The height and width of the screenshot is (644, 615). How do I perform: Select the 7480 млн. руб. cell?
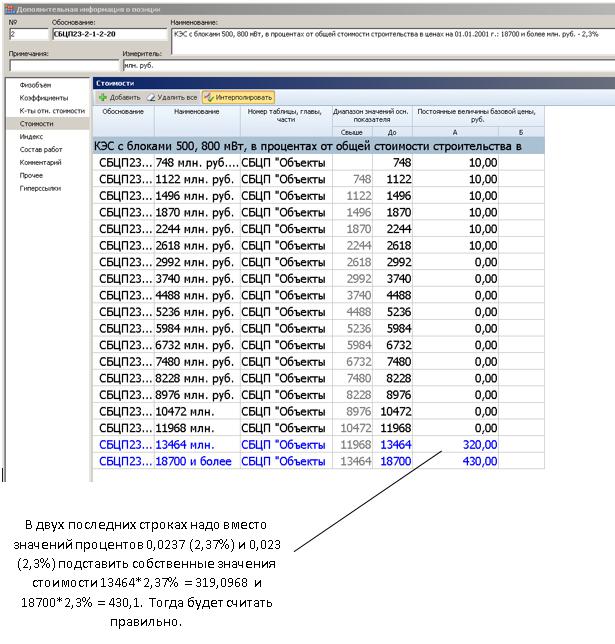pyautogui.click(x=197, y=362)
